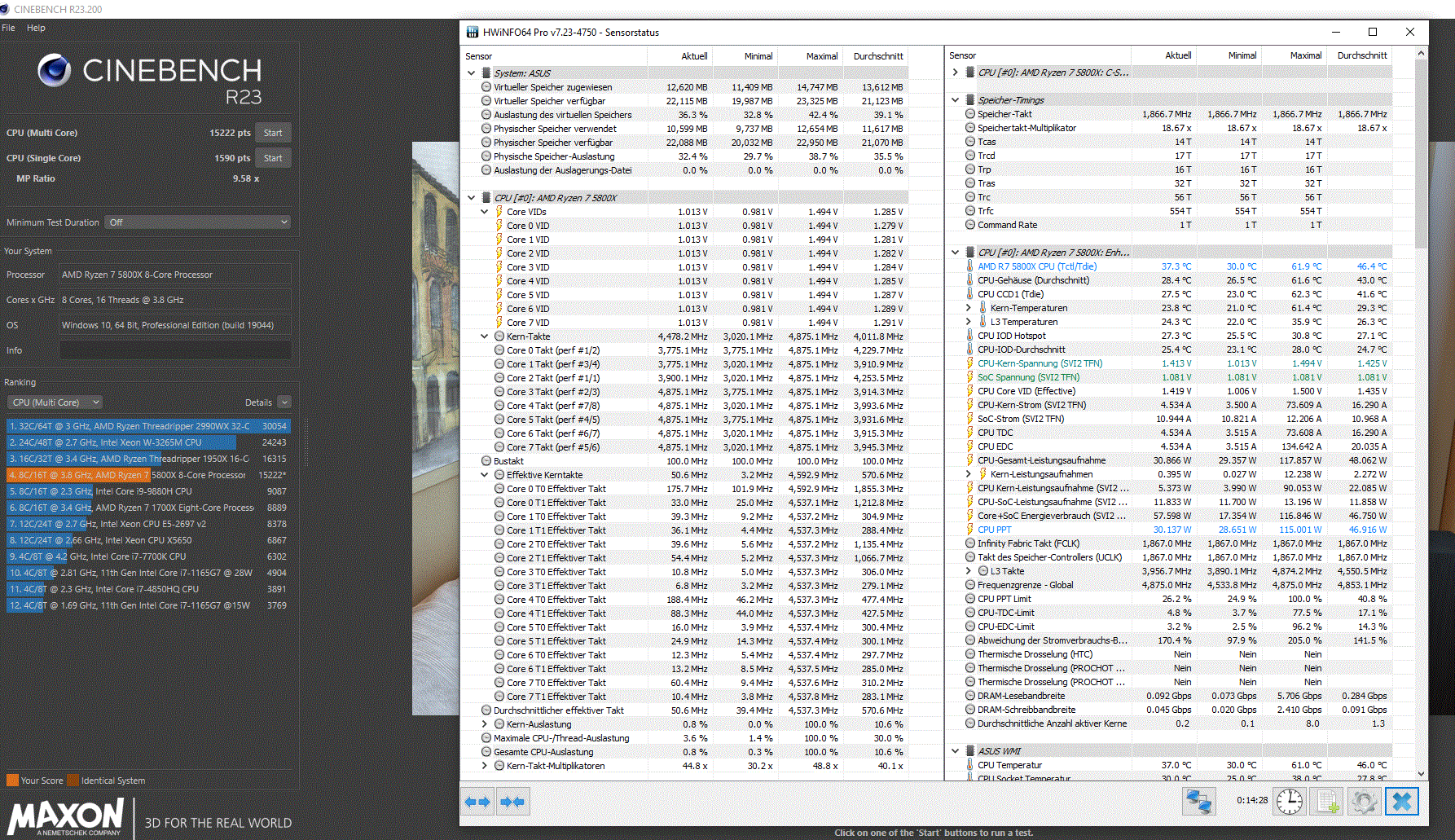Click the voltage bolt icon of Core 0 VID
This screenshot has height=840, width=1455.
499,226
